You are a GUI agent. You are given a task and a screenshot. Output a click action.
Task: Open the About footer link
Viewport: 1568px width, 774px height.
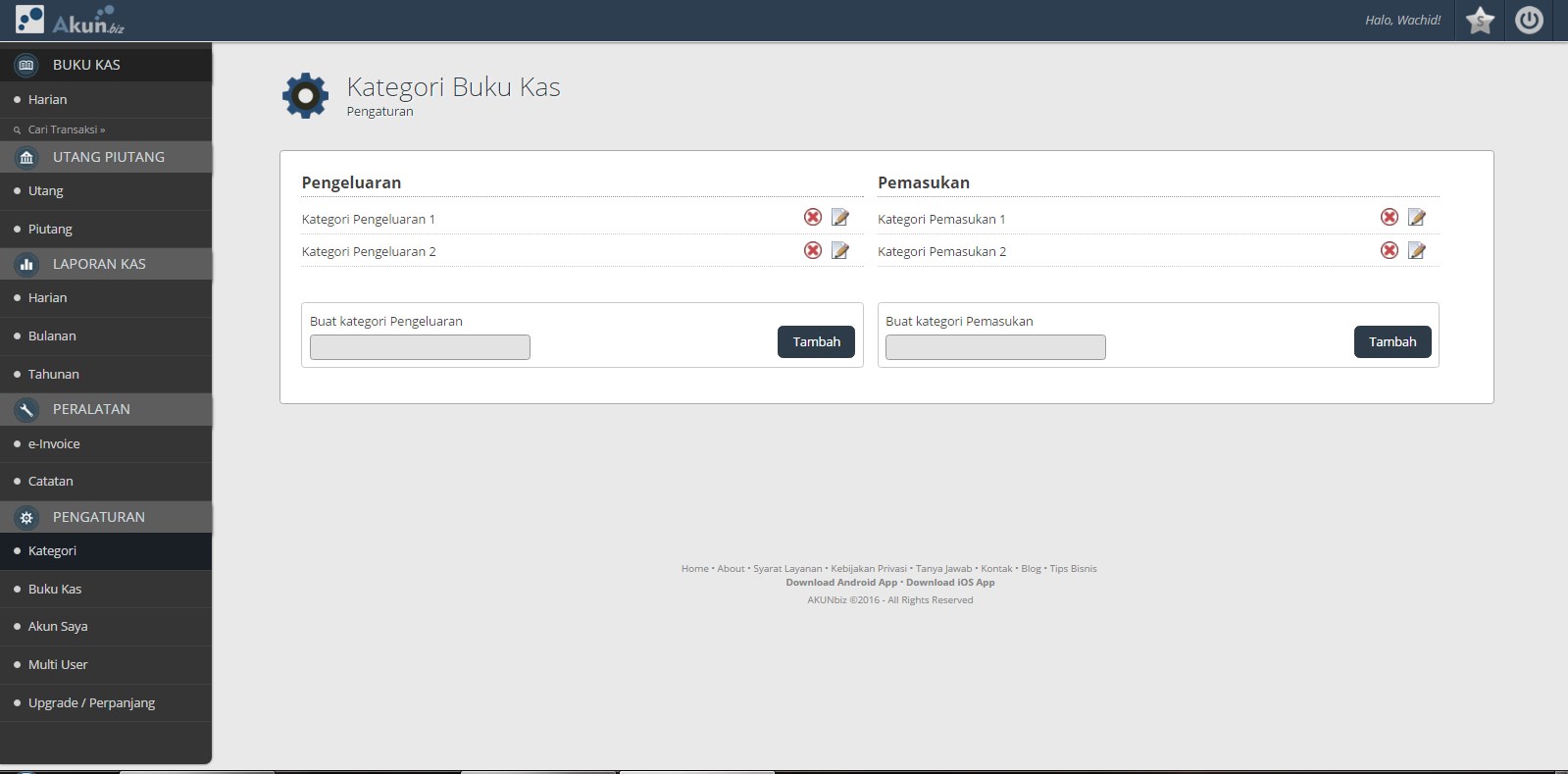pos(731,569)
